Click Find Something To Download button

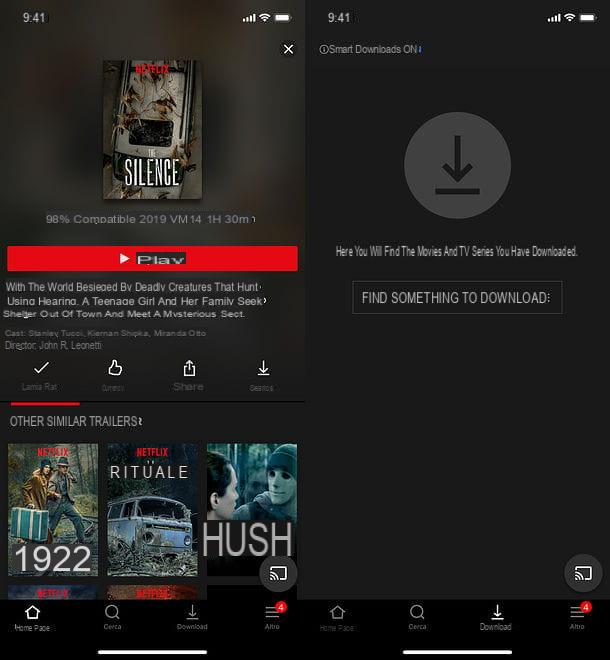(x=457, y=298)
